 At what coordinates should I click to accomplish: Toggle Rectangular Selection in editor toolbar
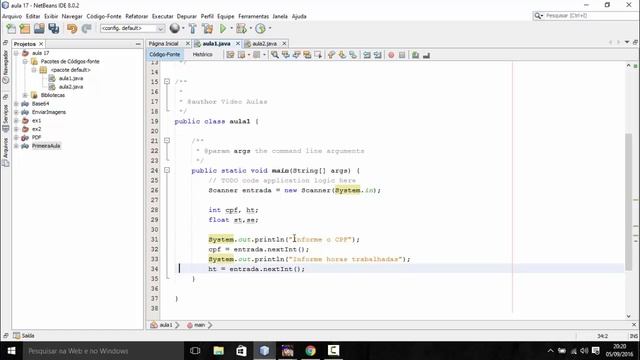318,55
